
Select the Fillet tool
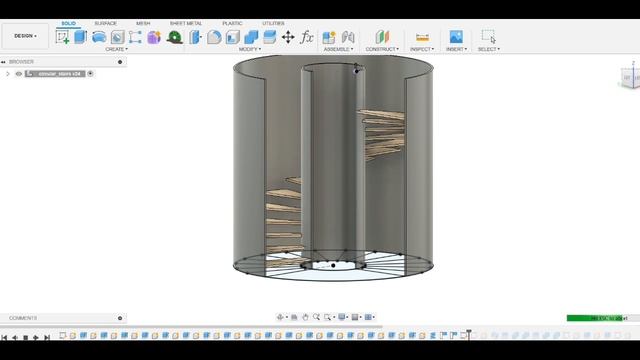pos(214,37)
